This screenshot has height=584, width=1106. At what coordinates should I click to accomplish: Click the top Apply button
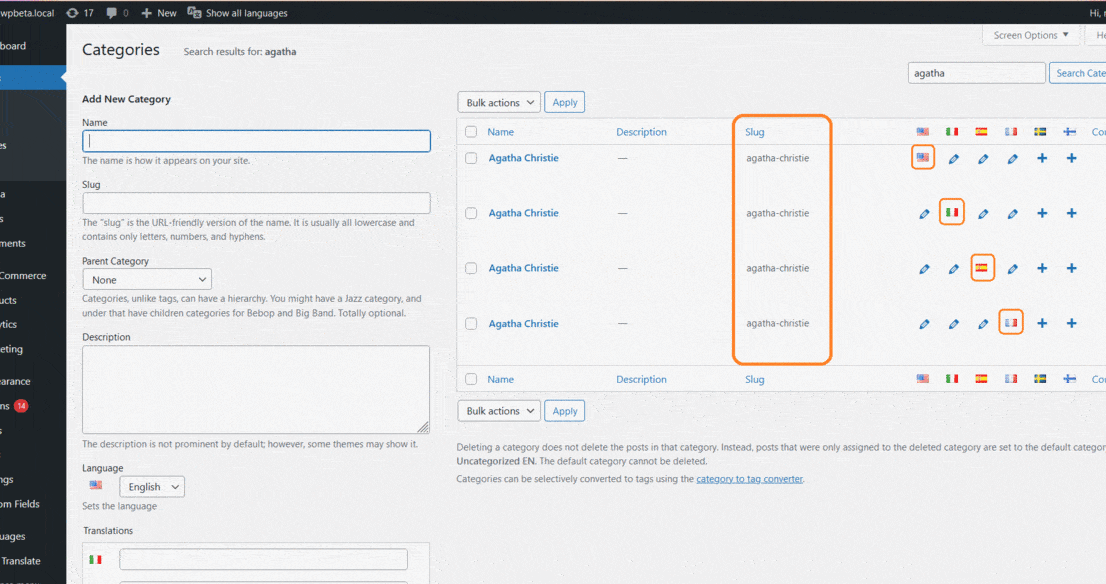click(564, 102)
